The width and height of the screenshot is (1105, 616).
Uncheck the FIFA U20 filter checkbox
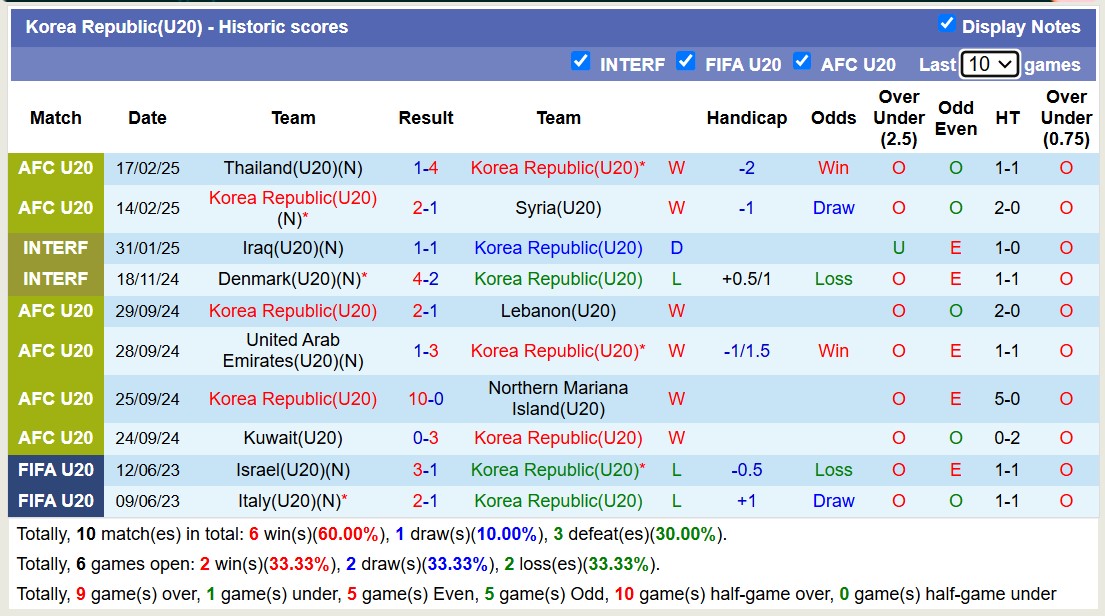685,62
